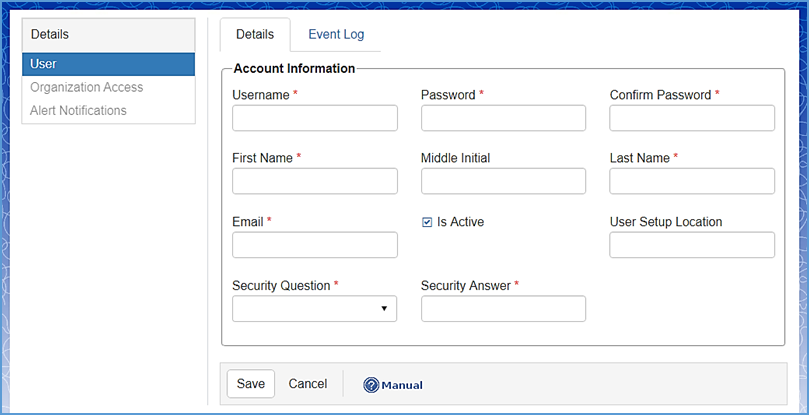The width and height of the screenshot is (809, 415).
Task: Click the Security Answer text box
Action: pyautogui.click(x=503, y=309)
